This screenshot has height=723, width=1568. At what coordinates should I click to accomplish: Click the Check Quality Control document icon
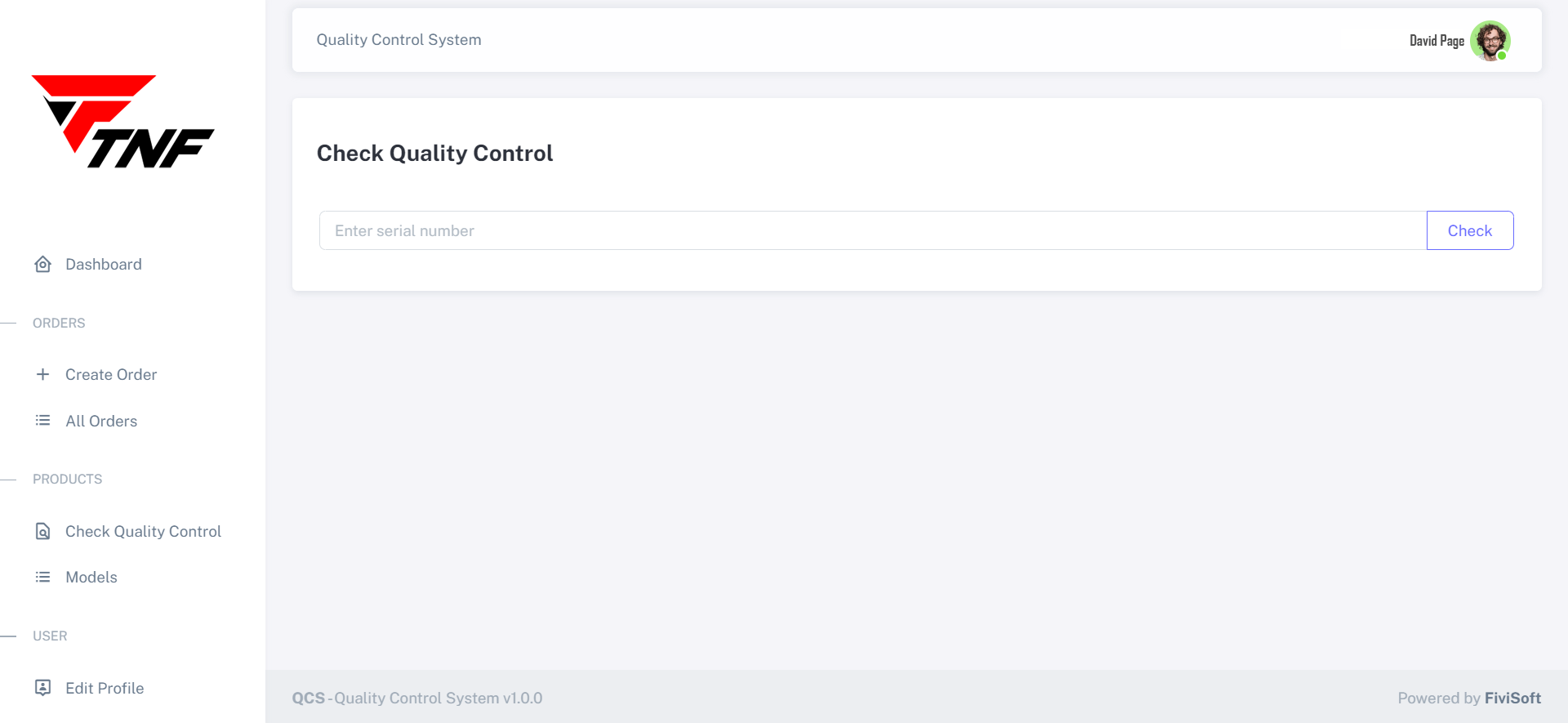coord(43,531)
